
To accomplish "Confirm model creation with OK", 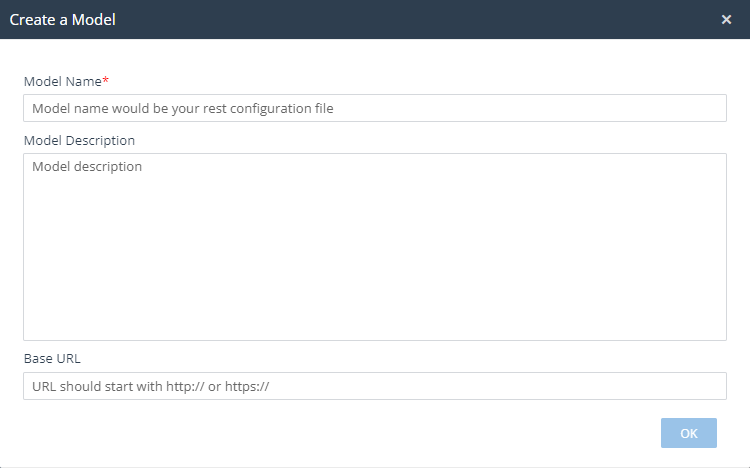I will pyautogui.click(x=688, y=433).
